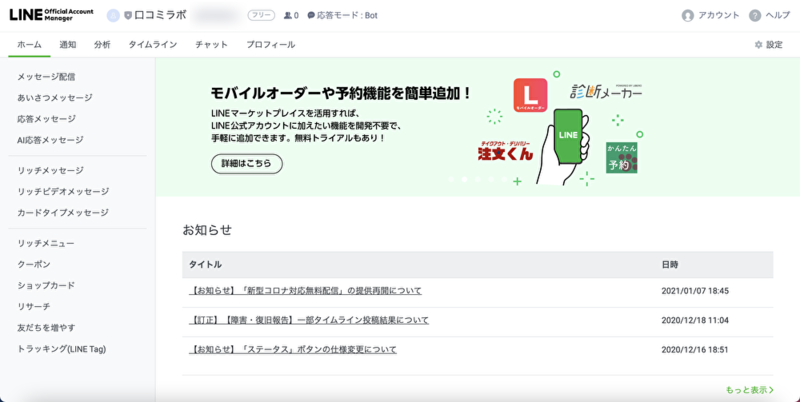Click the verification shield icon beside 口コミラボ
This screenshot has width=800, height=402.
[x=128, y=15]
